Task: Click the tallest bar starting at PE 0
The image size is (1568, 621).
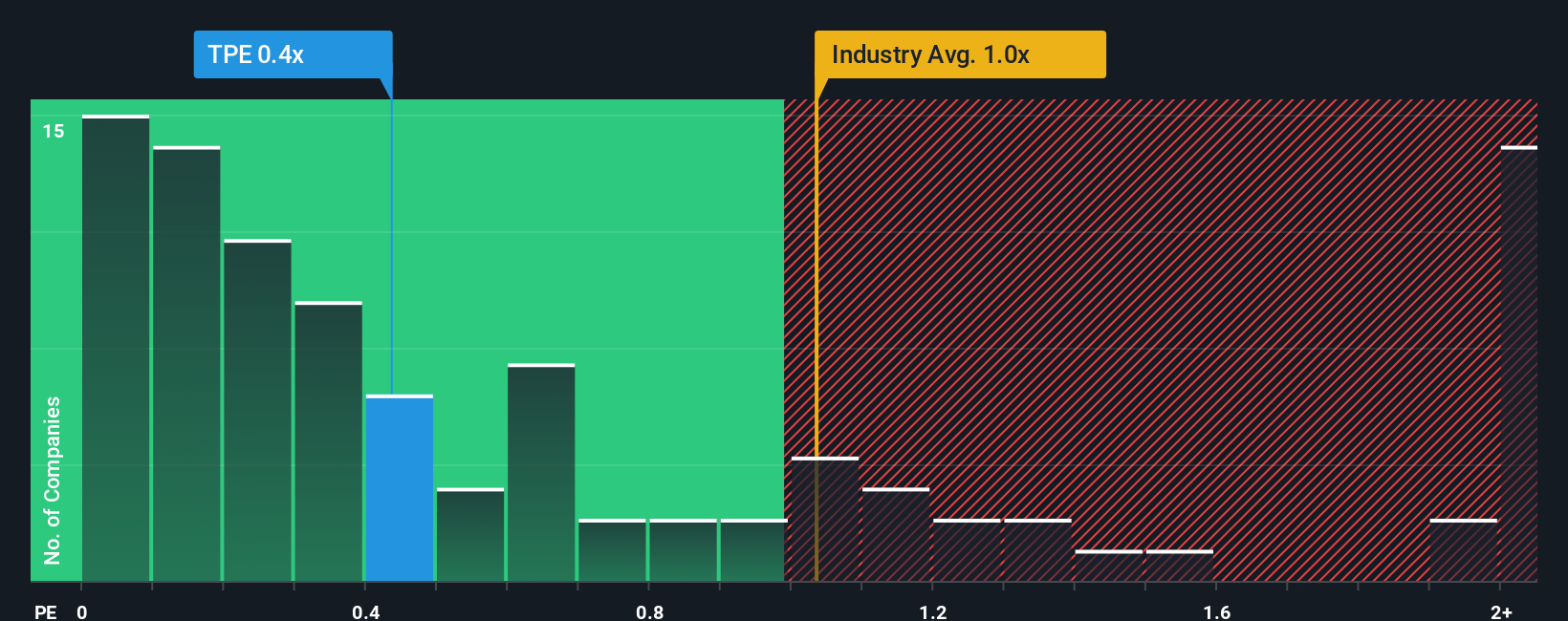Action: point(116,348)
